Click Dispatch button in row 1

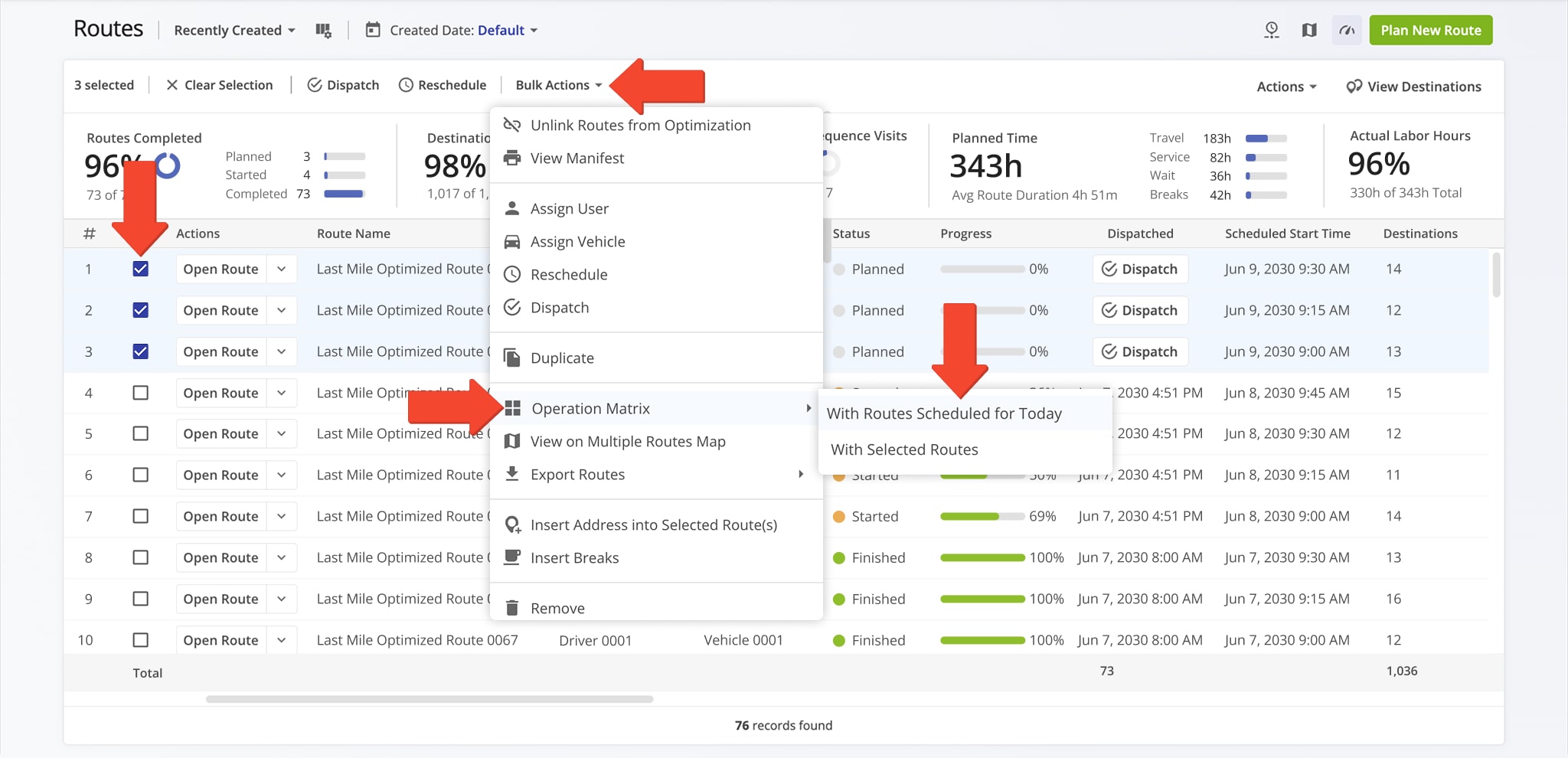(x=1140, y=269)
